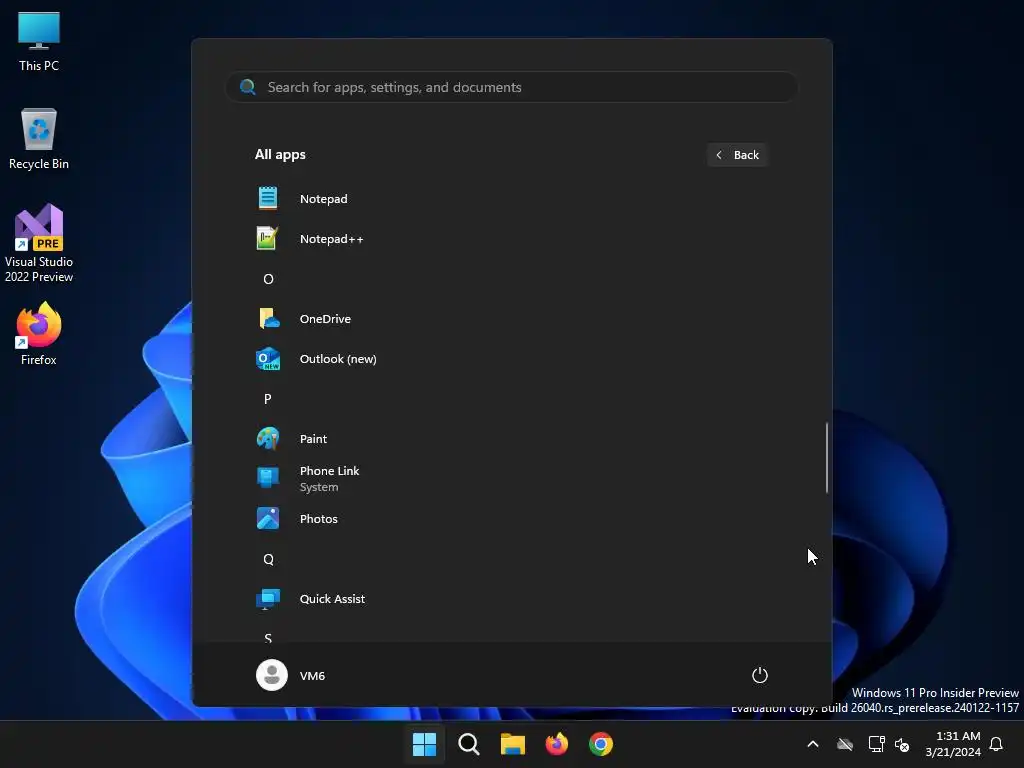Focus the Search for apps field
Image resolution: width=1024 pixels, height=768 pixels.
click(511, 87)
